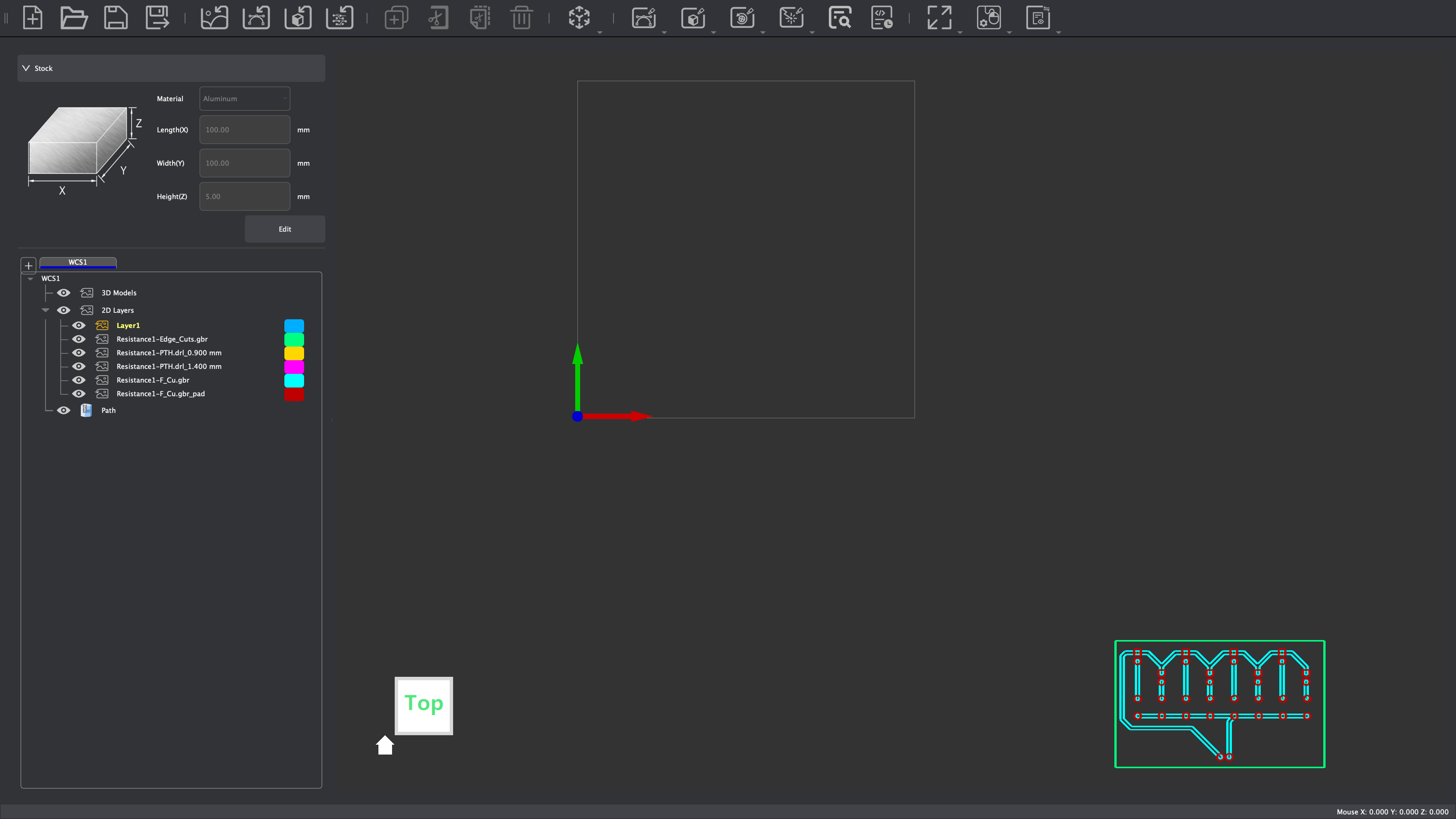
Task: Import an image into the canvas
Action: [214, 17]
